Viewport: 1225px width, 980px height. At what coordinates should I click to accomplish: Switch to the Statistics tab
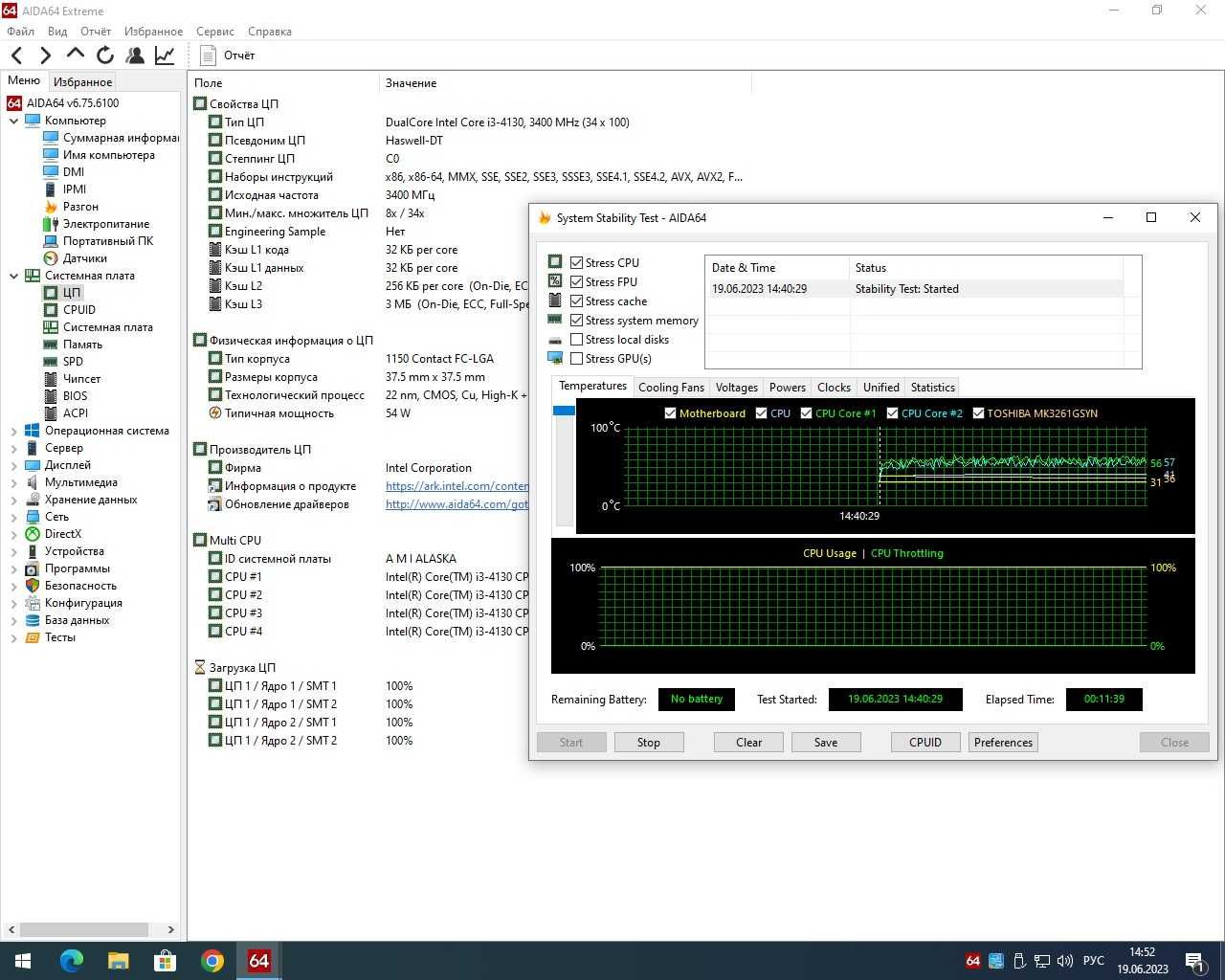point(932,388)
